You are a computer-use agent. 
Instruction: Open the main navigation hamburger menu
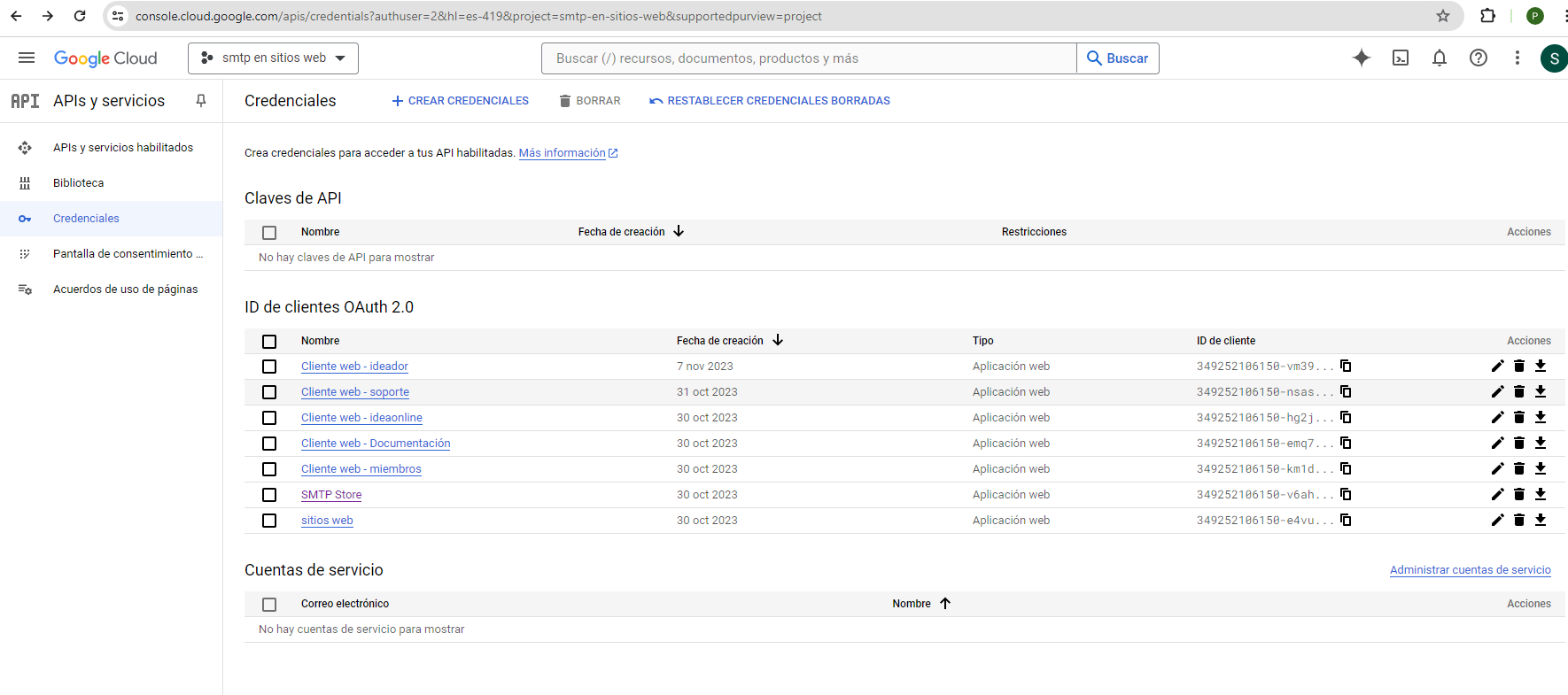pos(27,58)
